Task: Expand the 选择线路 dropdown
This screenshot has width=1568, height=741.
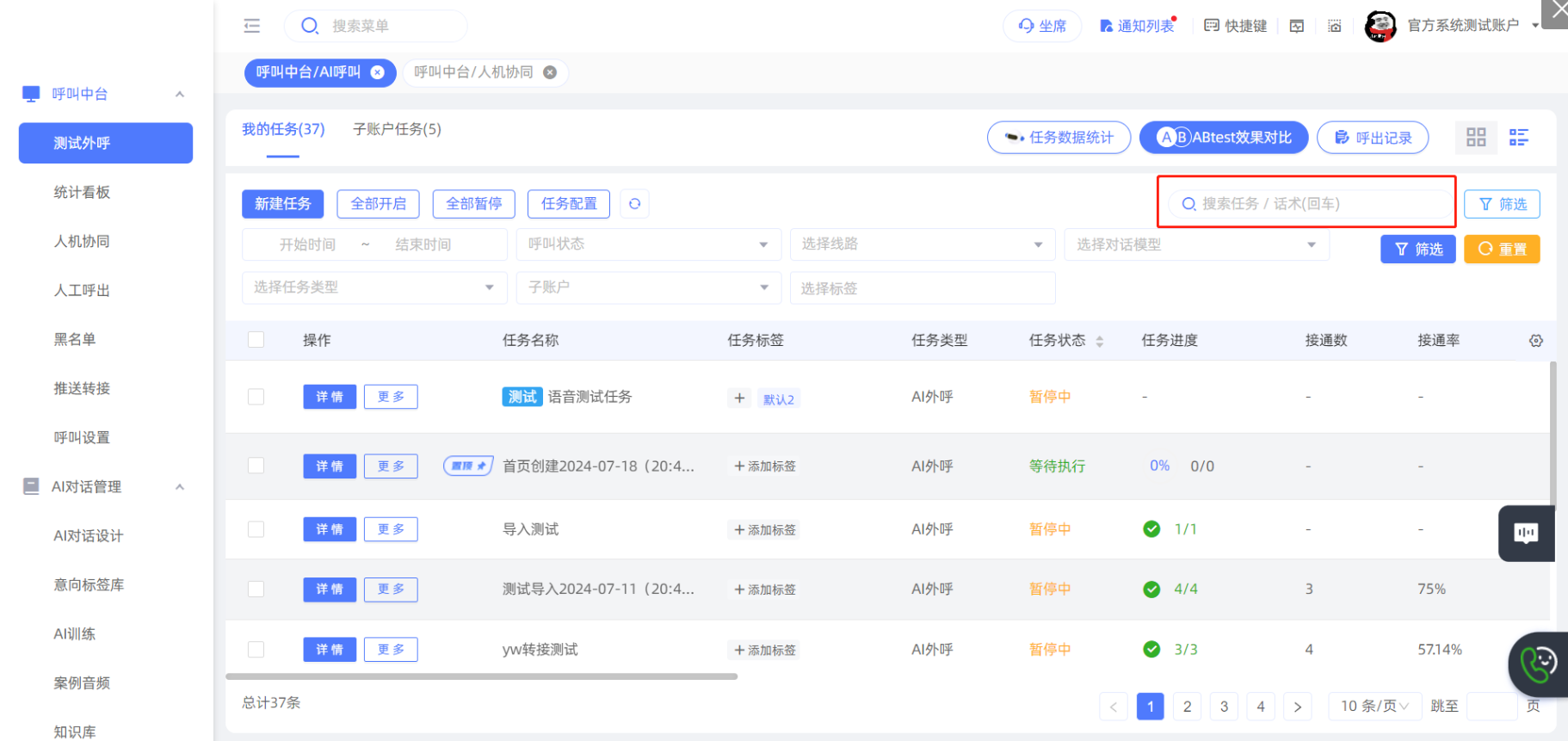Action: (922, 244)
